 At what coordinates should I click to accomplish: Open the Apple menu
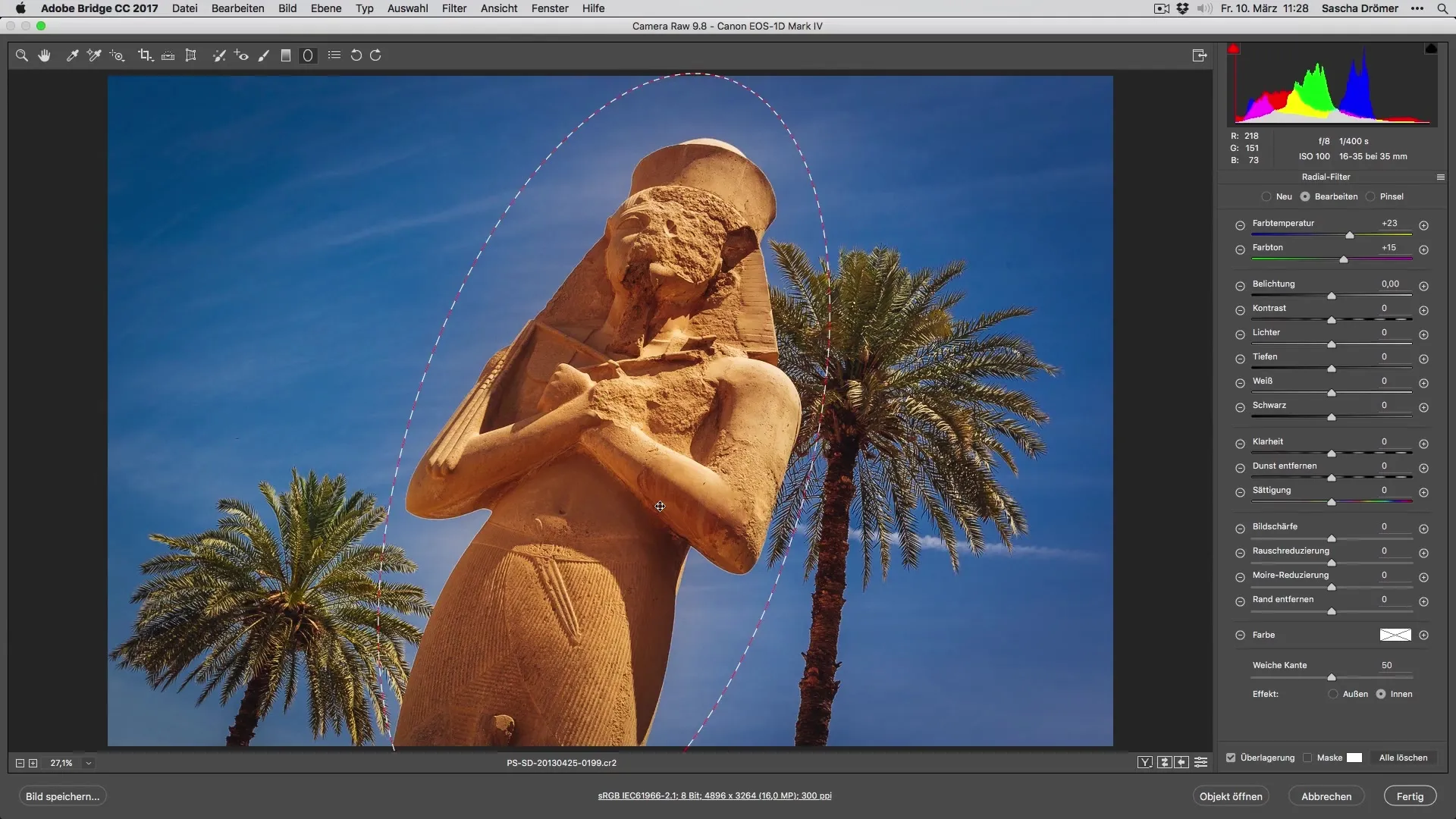tap(20, 8)
